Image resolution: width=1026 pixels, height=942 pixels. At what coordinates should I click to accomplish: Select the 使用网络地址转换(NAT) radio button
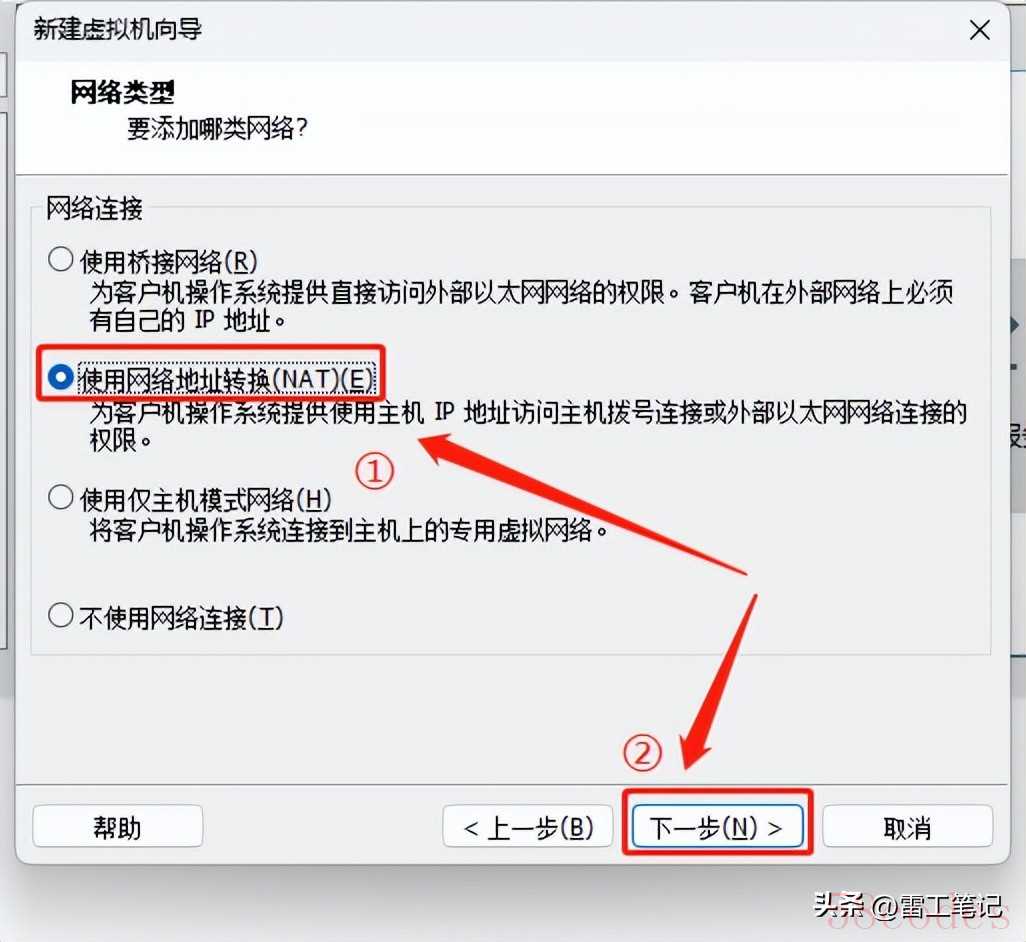pos(61,377)
